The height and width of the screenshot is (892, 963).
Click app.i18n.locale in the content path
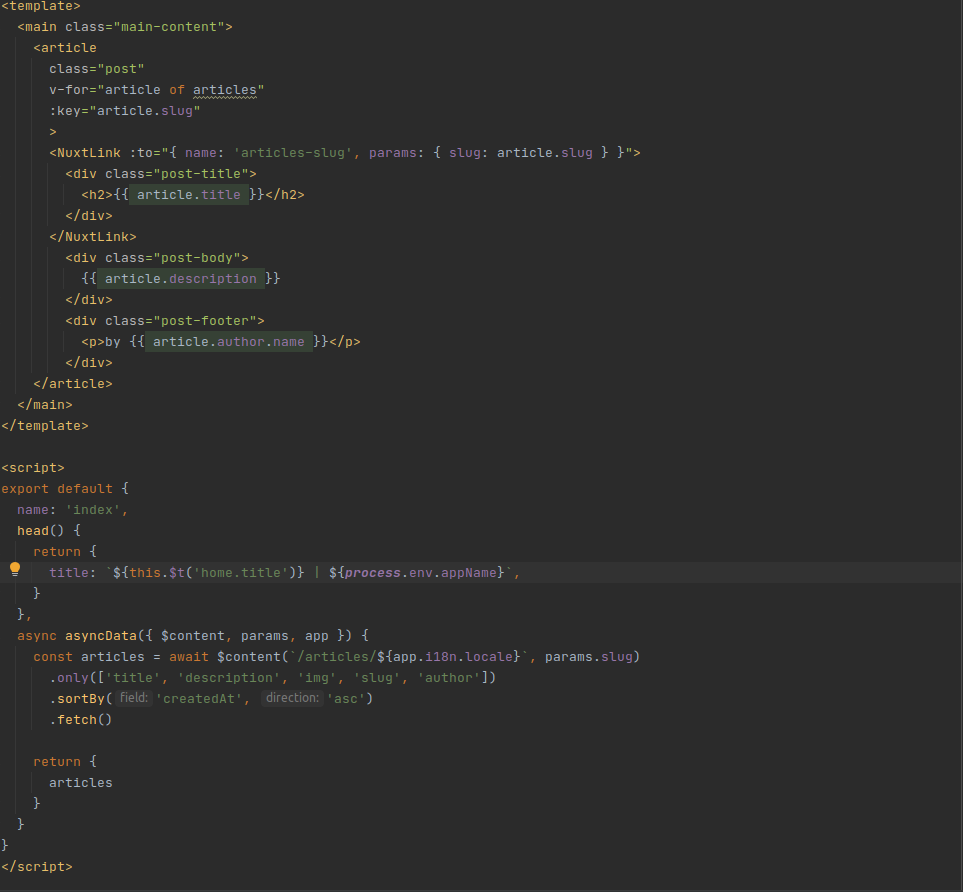coord(453,657)
